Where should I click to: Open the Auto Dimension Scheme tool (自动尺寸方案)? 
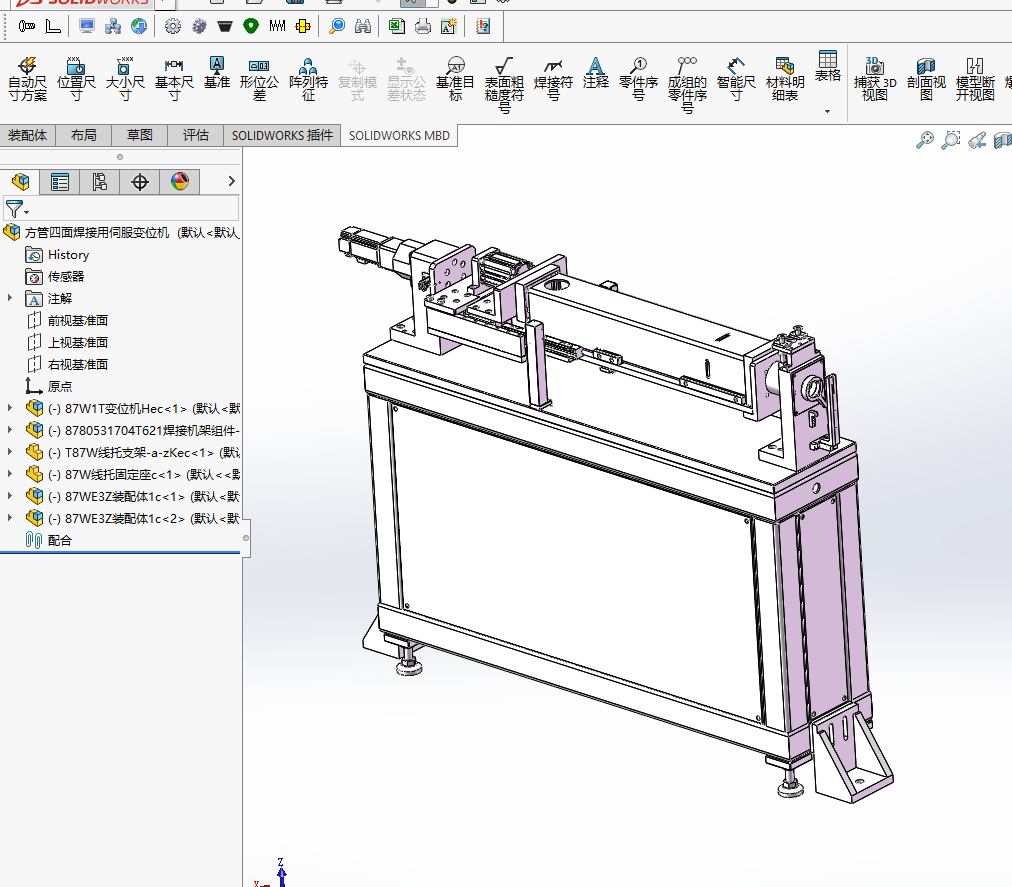[27, 79]
